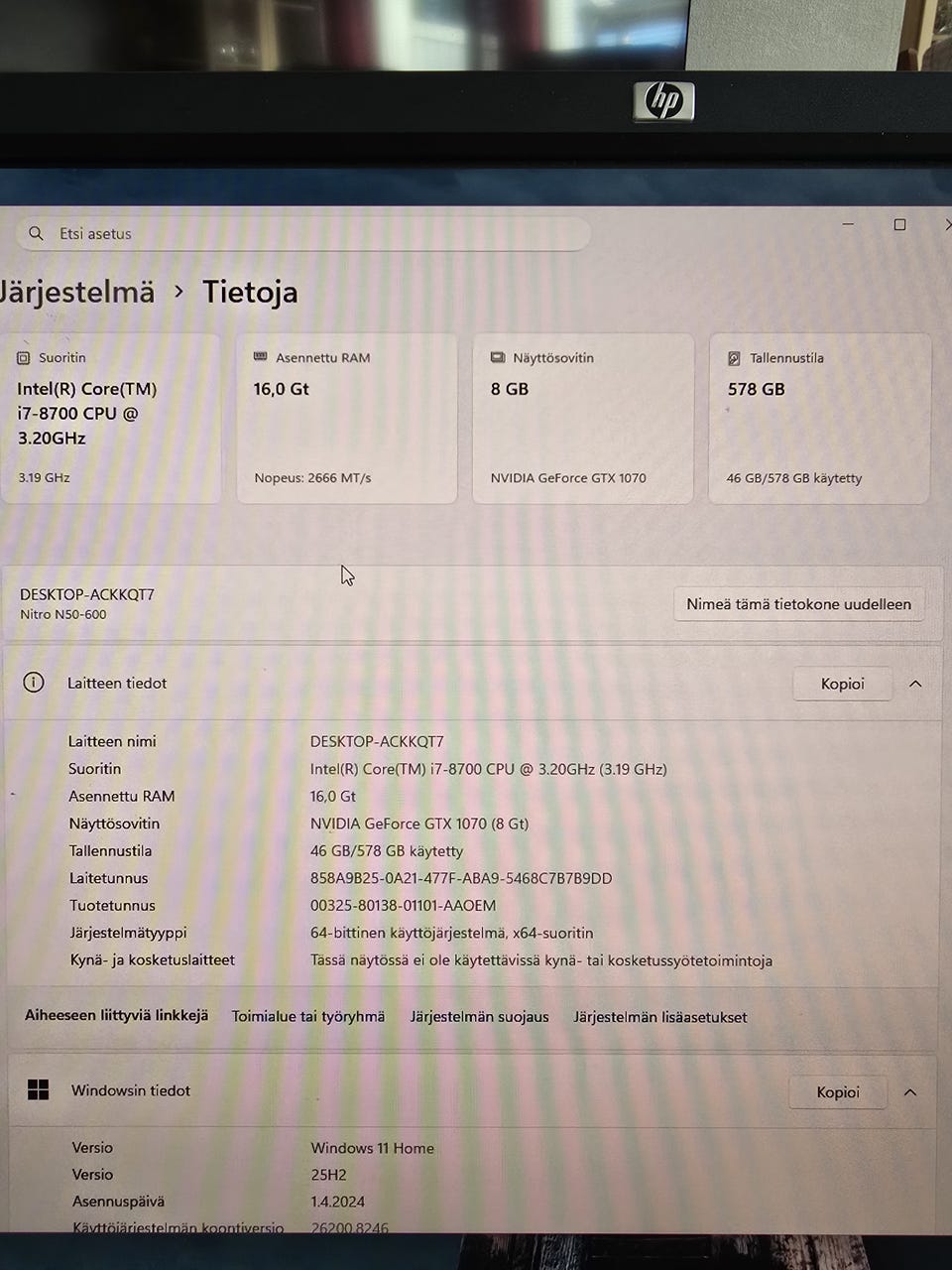Click the Nopeus: 2666 MT/s text

pos(312,478)
